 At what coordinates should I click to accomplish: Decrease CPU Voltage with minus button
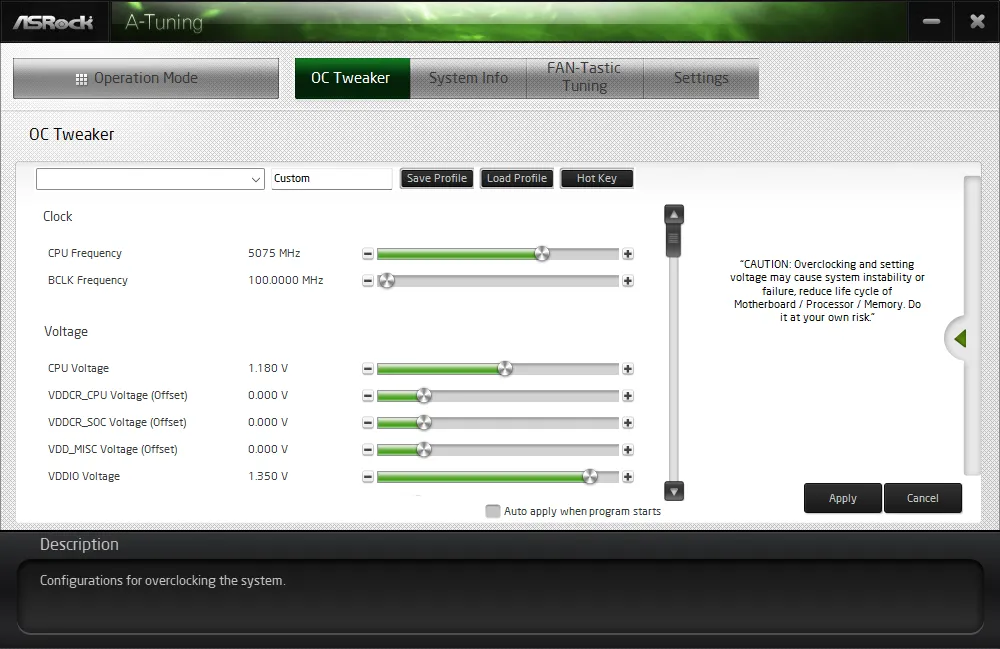point(367,368)
